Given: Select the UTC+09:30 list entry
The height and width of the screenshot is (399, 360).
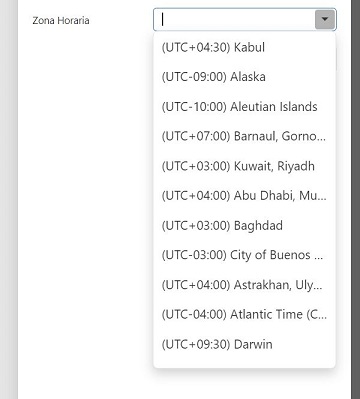Looking at the screenshot, I should click(244, 344).
